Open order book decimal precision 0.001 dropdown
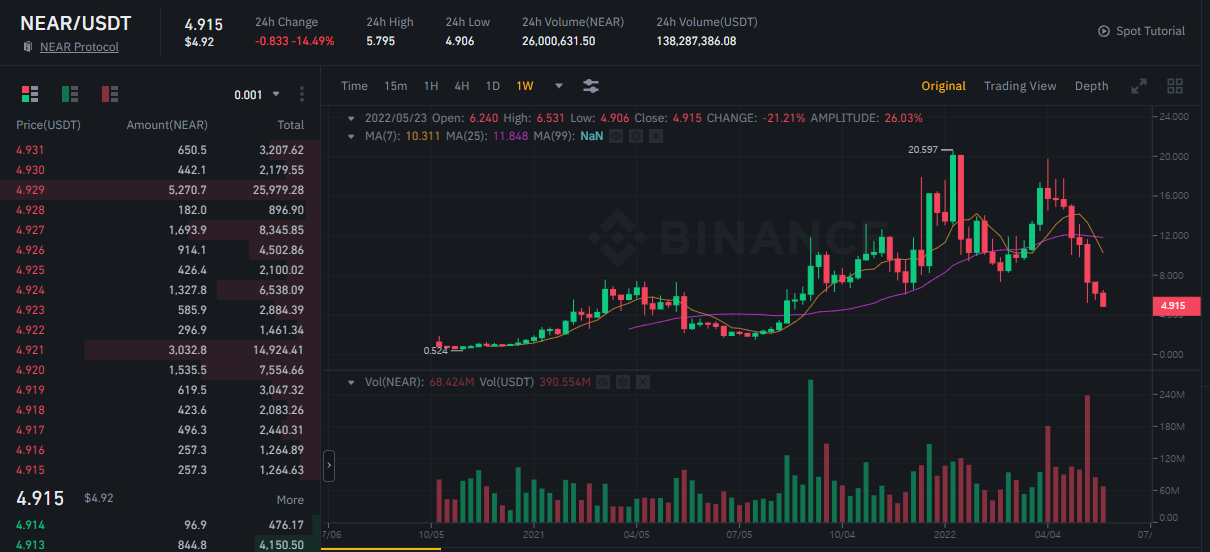1210x552 pixels. click(x=255, y=95)
